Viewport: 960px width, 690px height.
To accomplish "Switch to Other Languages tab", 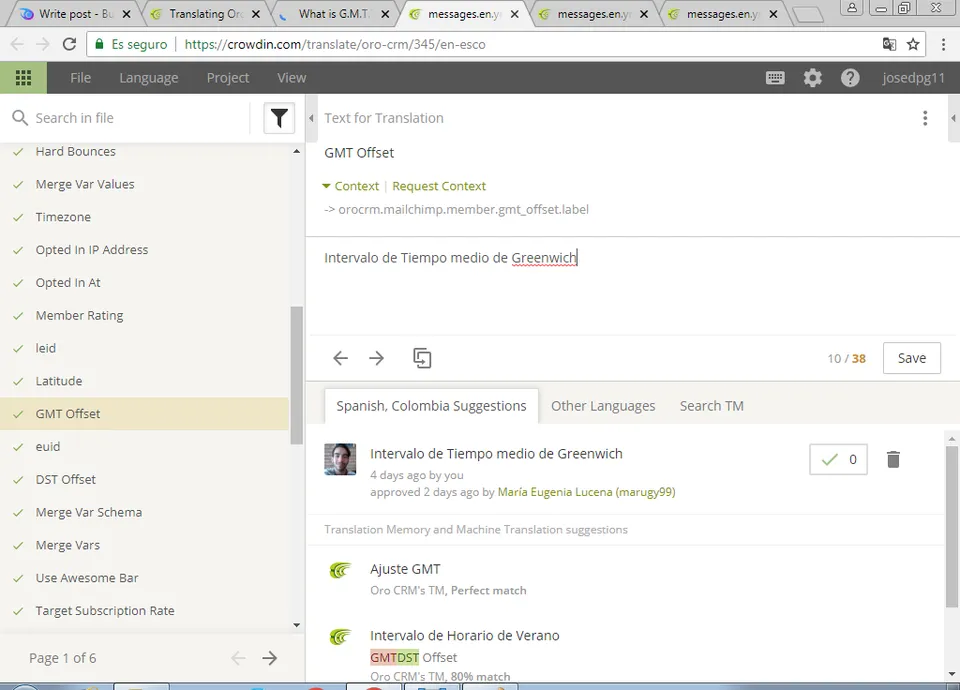I will pyautogui.click(x=603, y=406).
